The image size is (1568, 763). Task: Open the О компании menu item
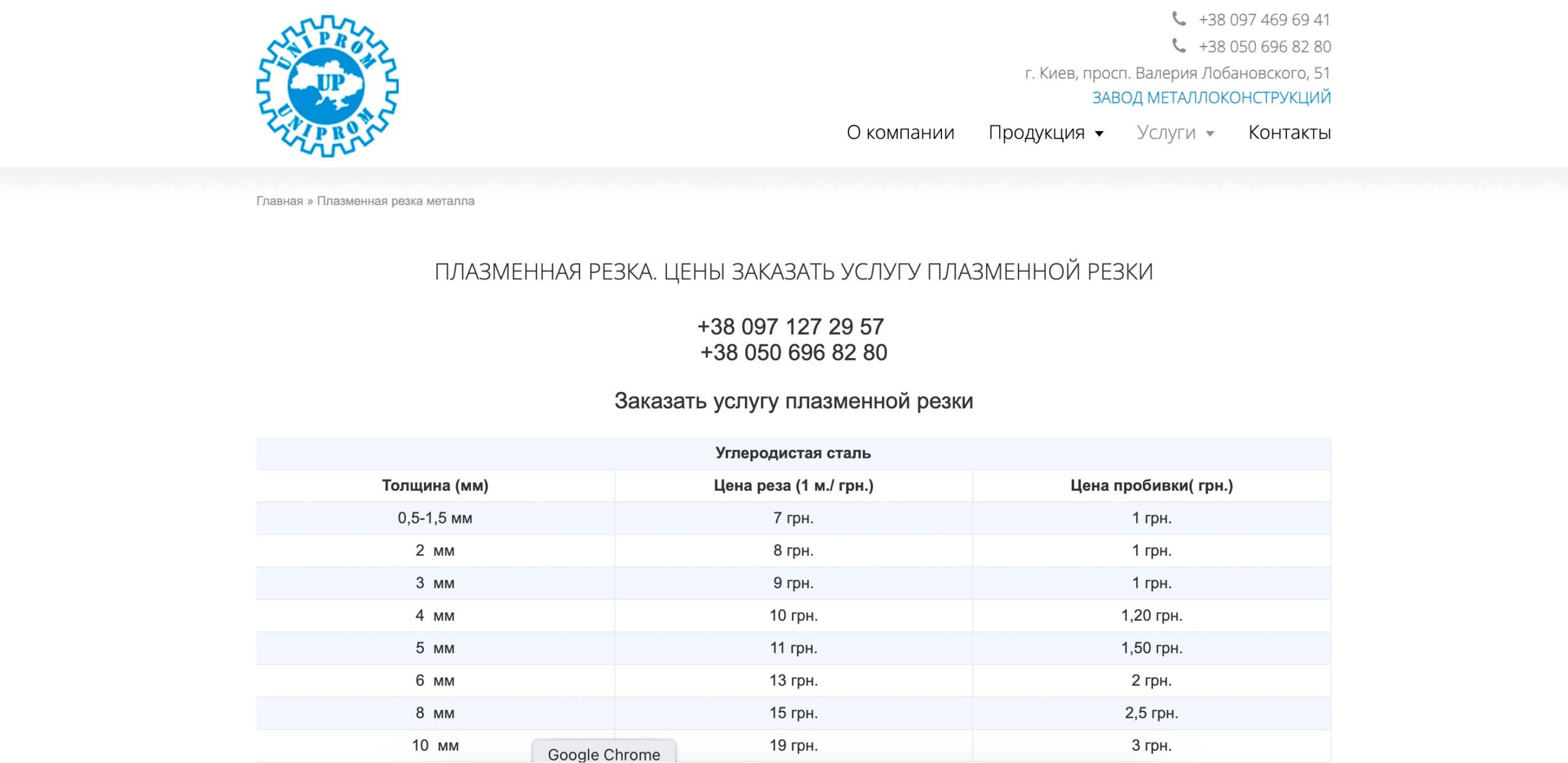point(900,132)
